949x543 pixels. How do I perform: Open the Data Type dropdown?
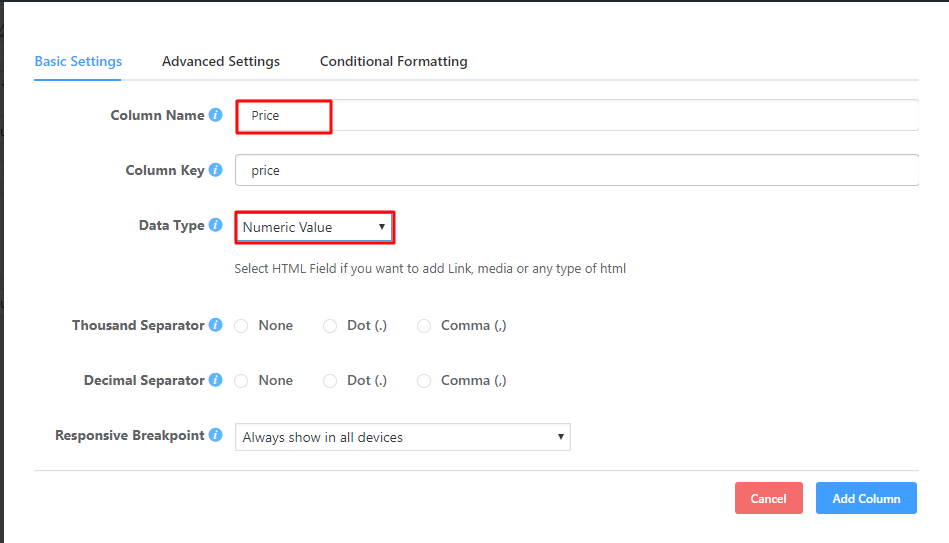pyautogui.click(x=314, y=227)
